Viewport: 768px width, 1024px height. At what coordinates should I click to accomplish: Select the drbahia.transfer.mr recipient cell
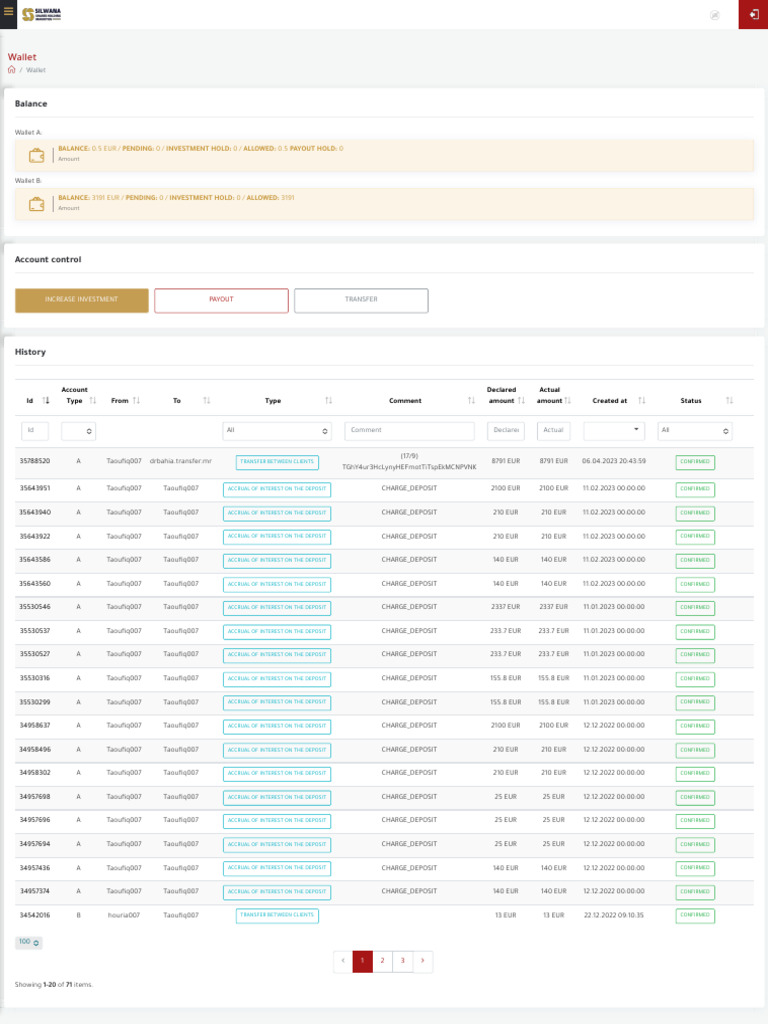point(181,461)
